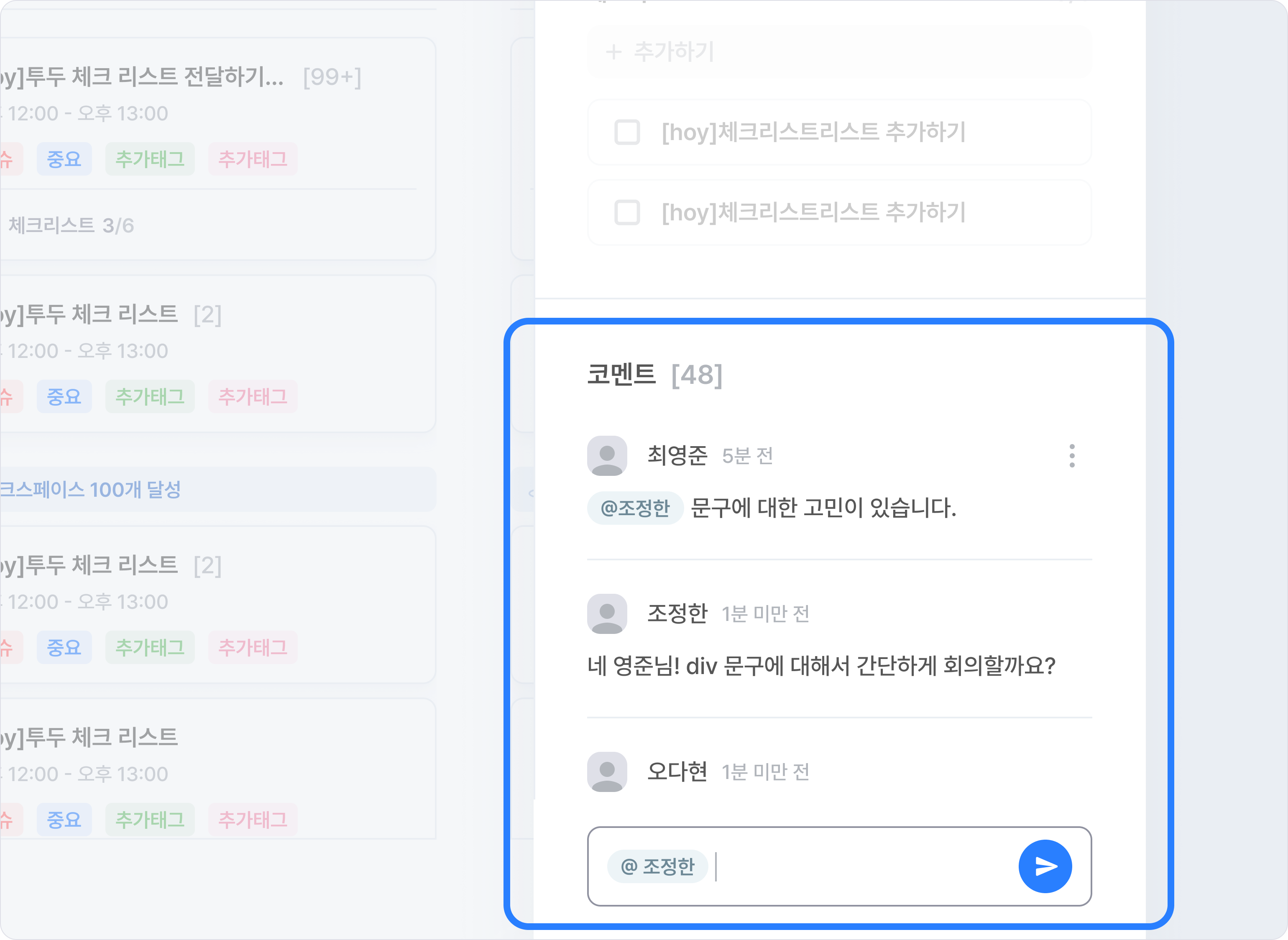Click 오다현's profile avatar
1288x940 pixels.
[607, 772]
